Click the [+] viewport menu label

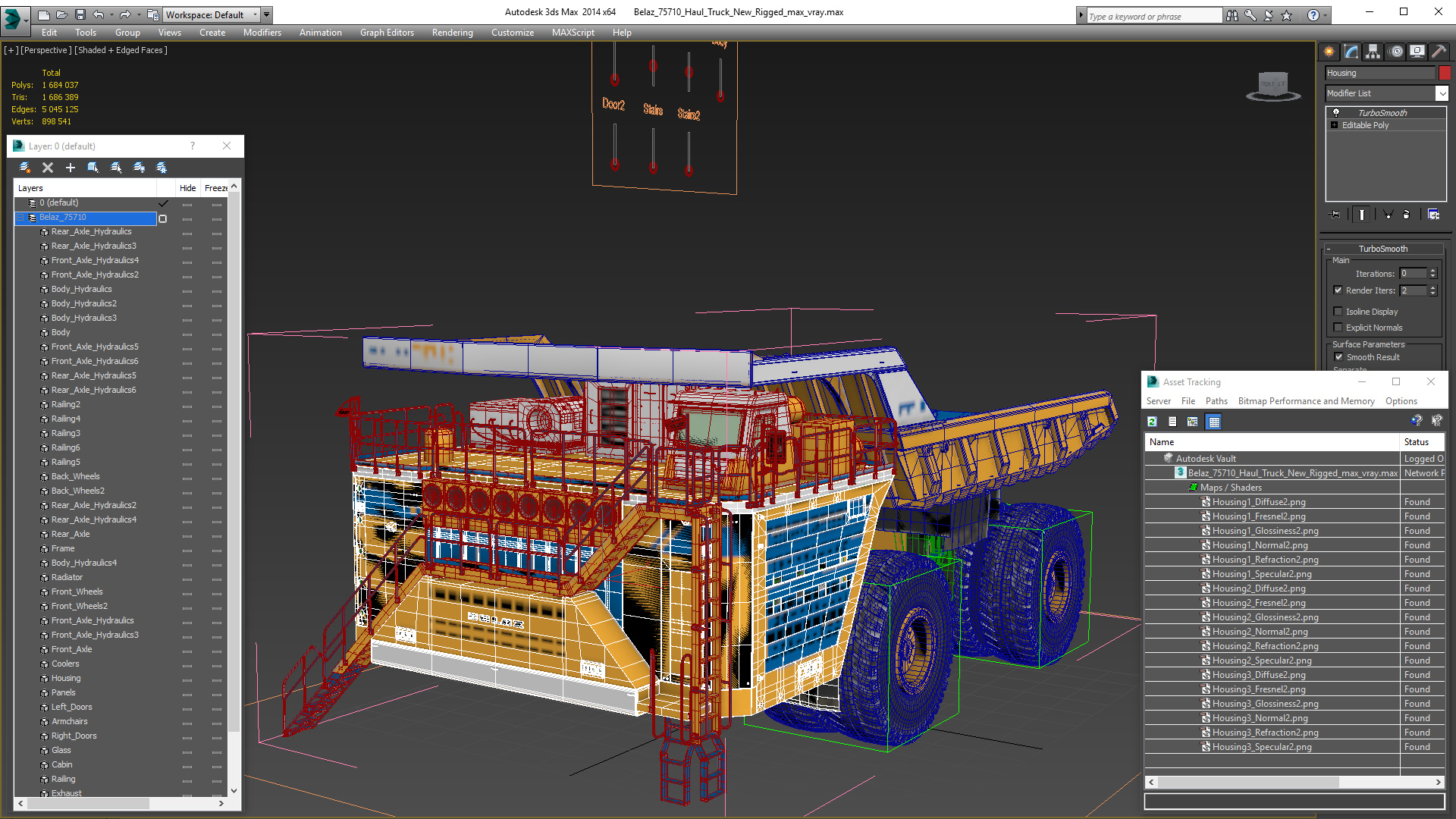point(11,50)
